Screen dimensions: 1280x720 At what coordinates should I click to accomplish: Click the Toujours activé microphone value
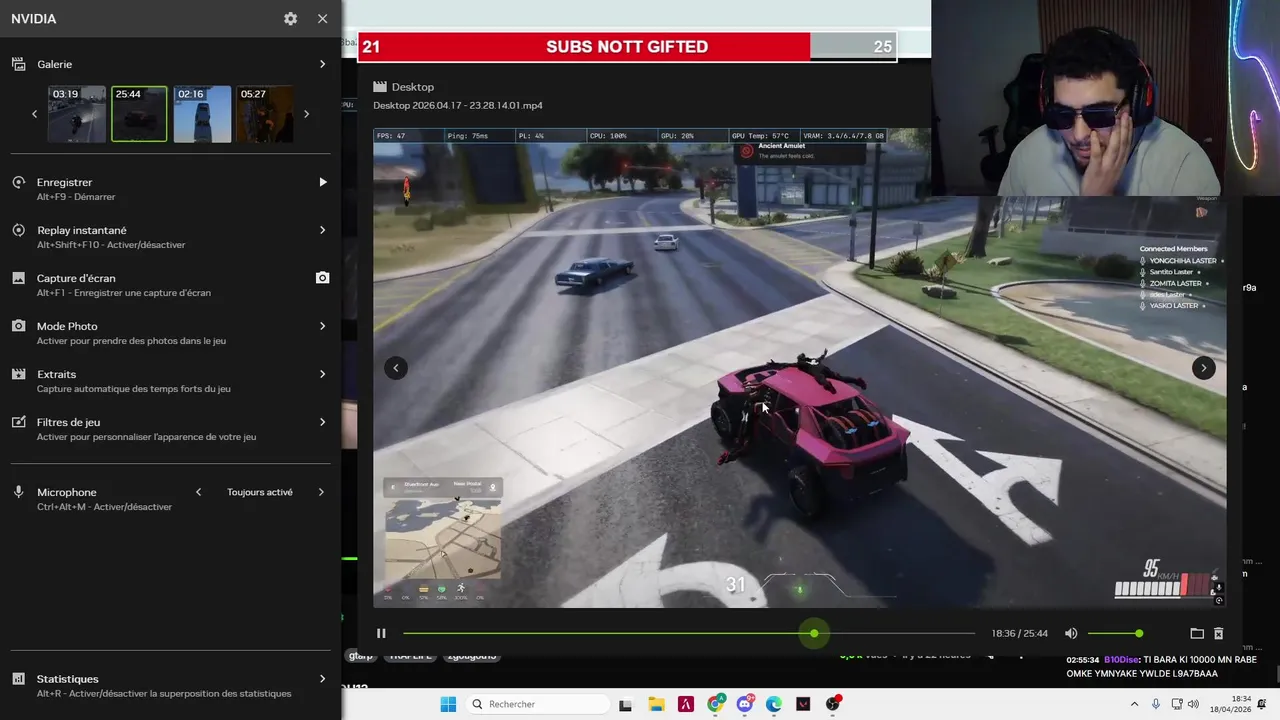[x=260, y=492]
